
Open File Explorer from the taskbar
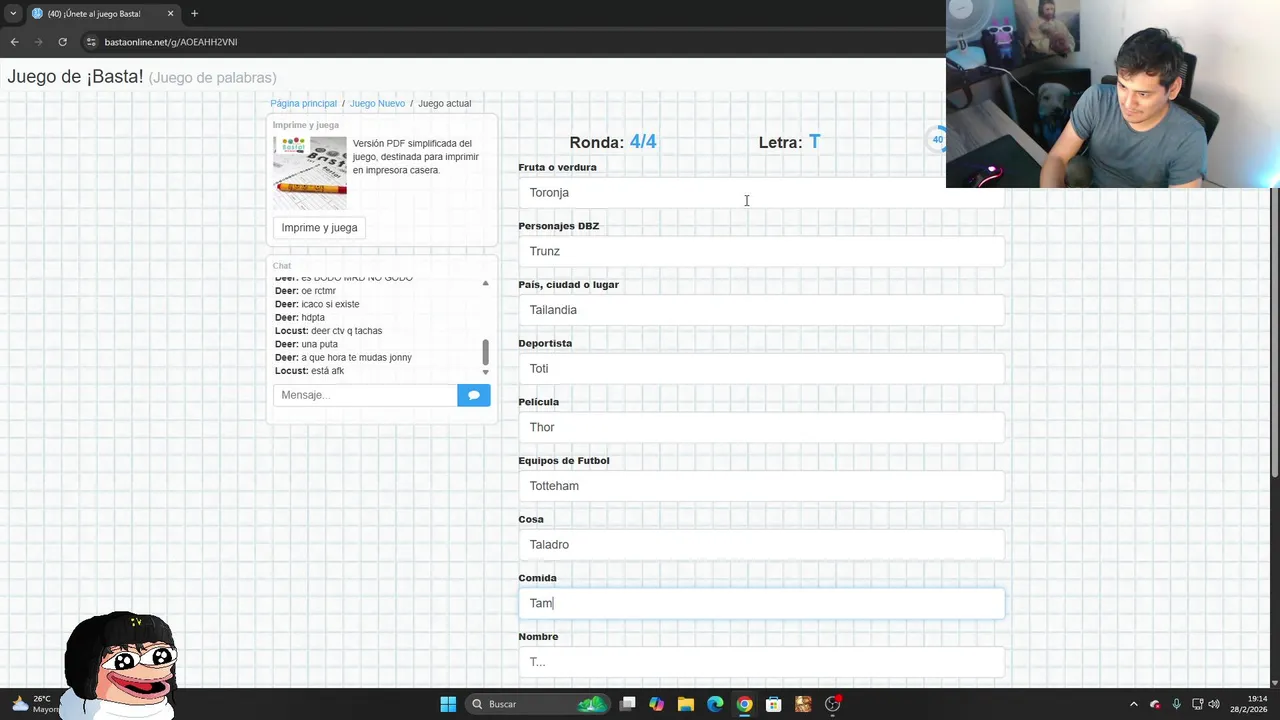[685, 704]
